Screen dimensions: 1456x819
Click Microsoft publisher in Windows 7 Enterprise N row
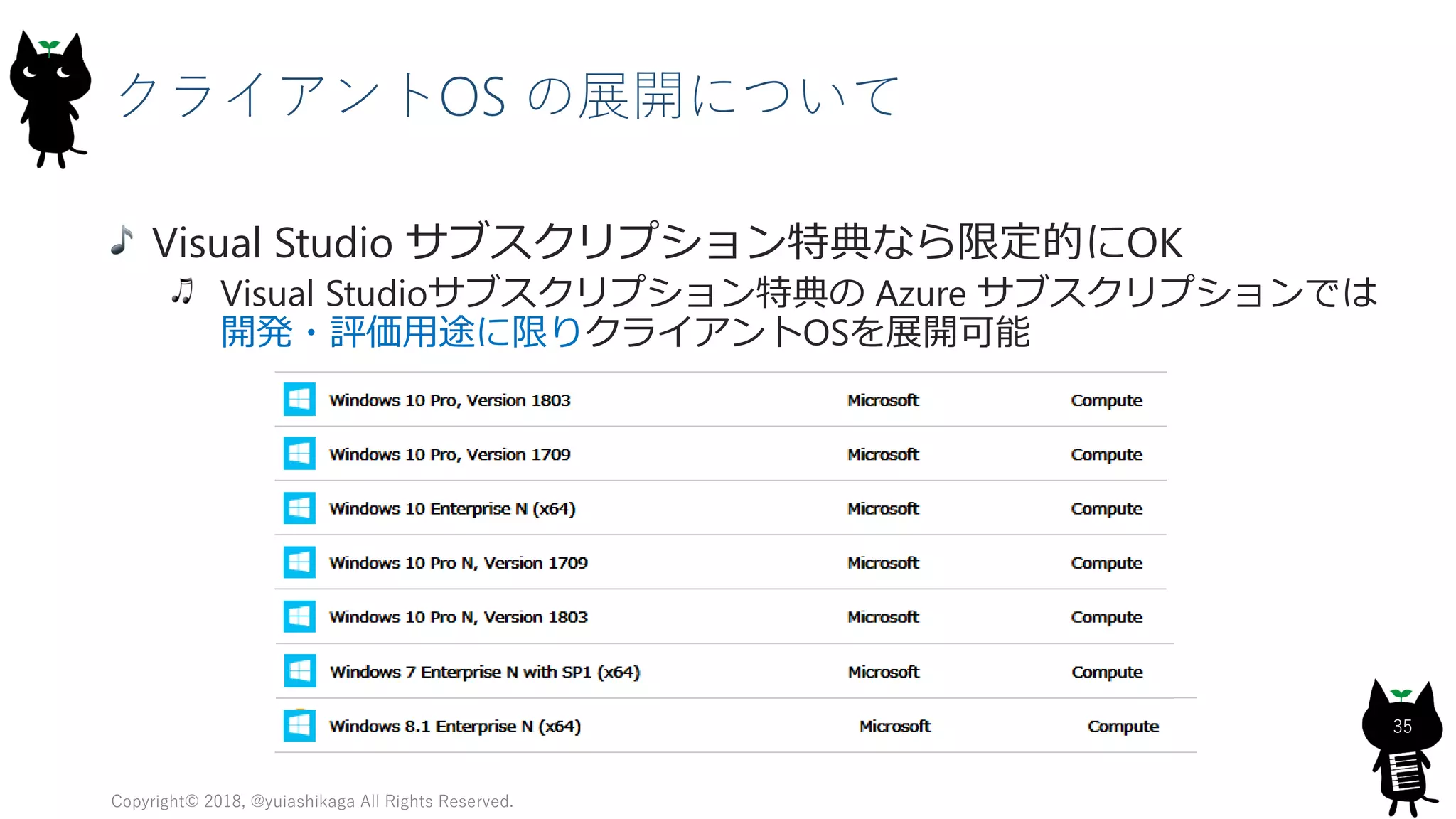(884, 672)
